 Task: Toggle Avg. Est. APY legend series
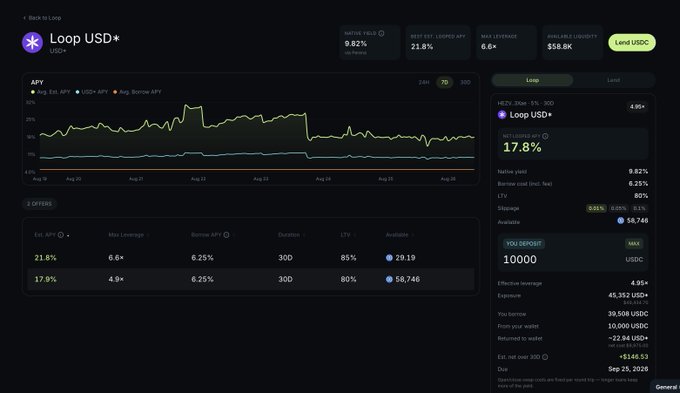tap(51, 92)
